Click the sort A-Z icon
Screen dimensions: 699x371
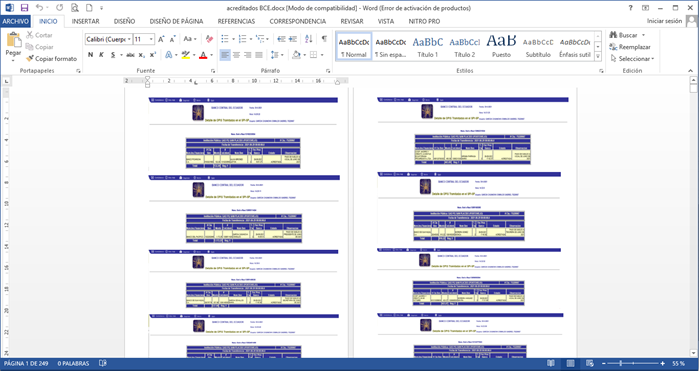(x=308, y=39)
